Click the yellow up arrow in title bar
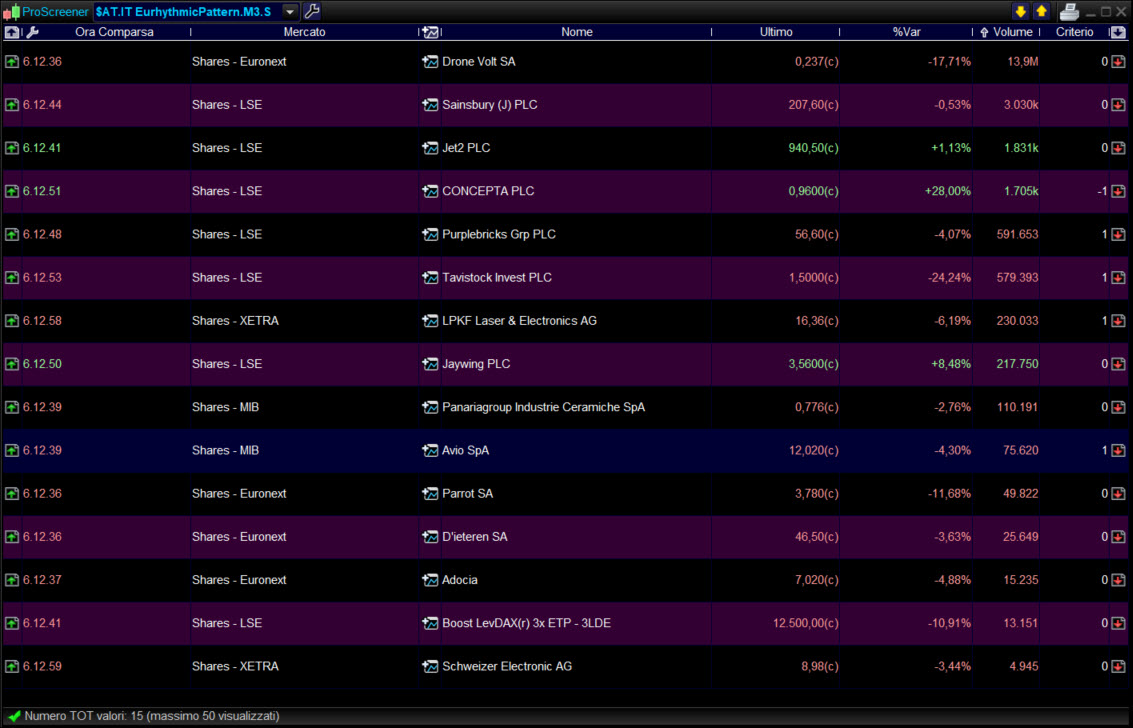The height and width of the screenshot is (728, 1133). 1041,12
